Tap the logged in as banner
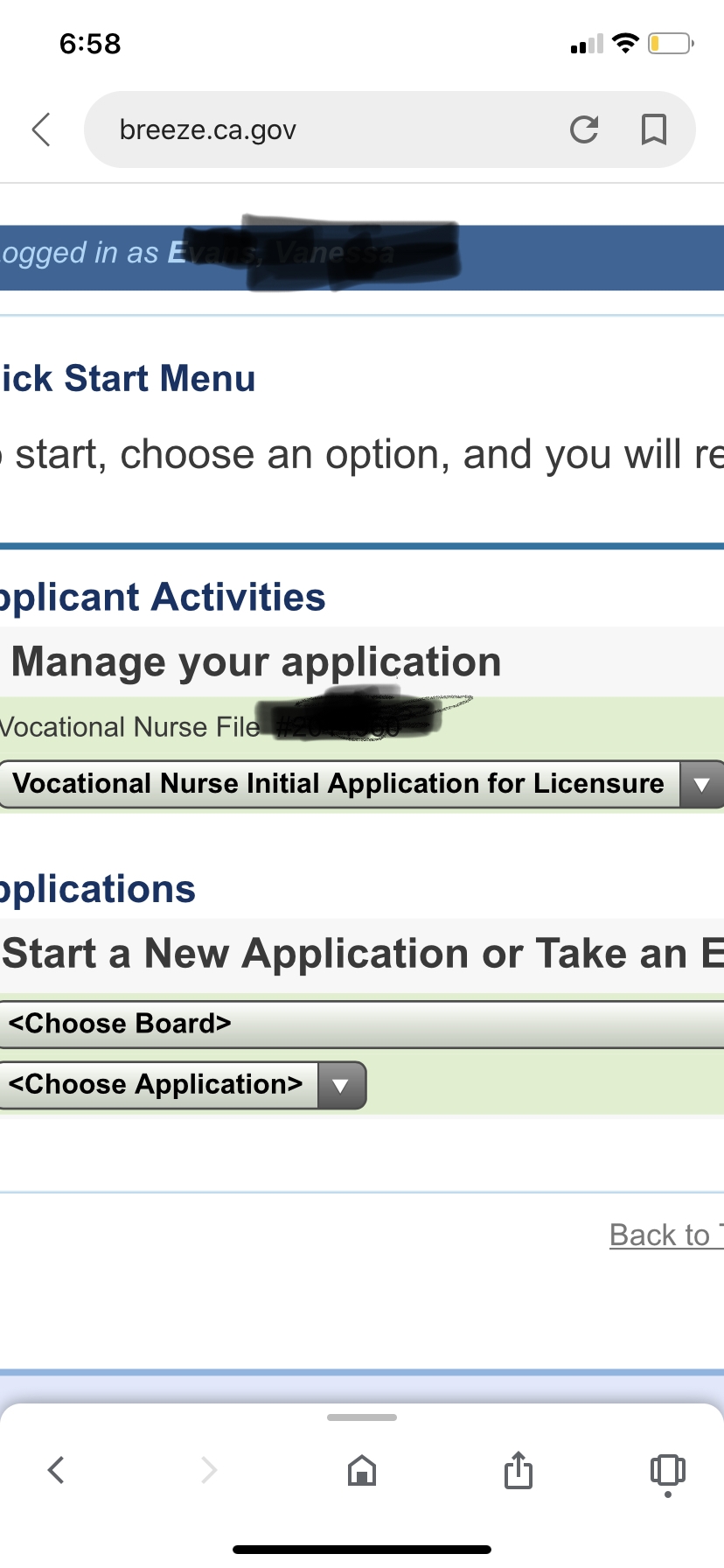The height and width of the screenshot is (1568, 724). tap(362, 257)
